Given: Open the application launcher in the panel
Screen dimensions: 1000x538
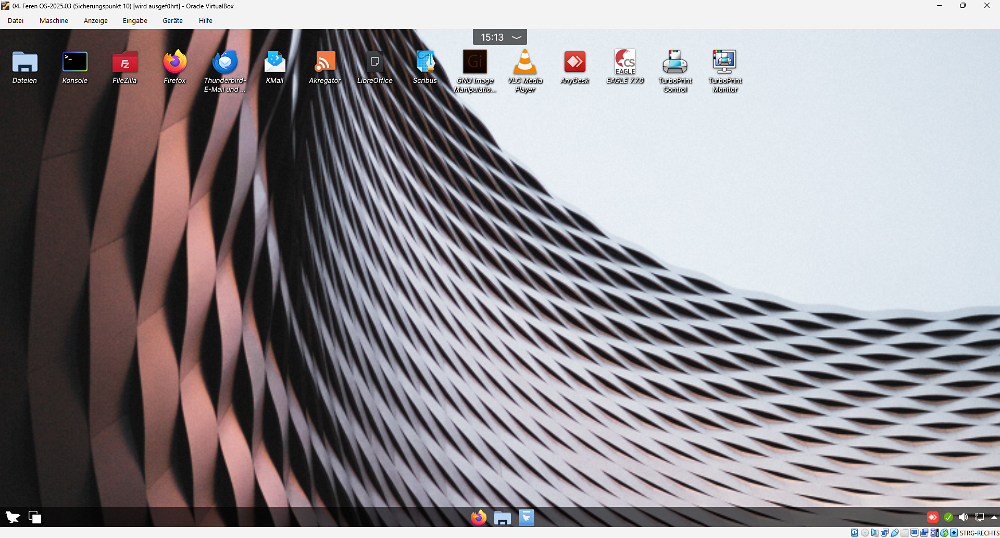Looking at the screenshot, I should click(x=12, y=517).
